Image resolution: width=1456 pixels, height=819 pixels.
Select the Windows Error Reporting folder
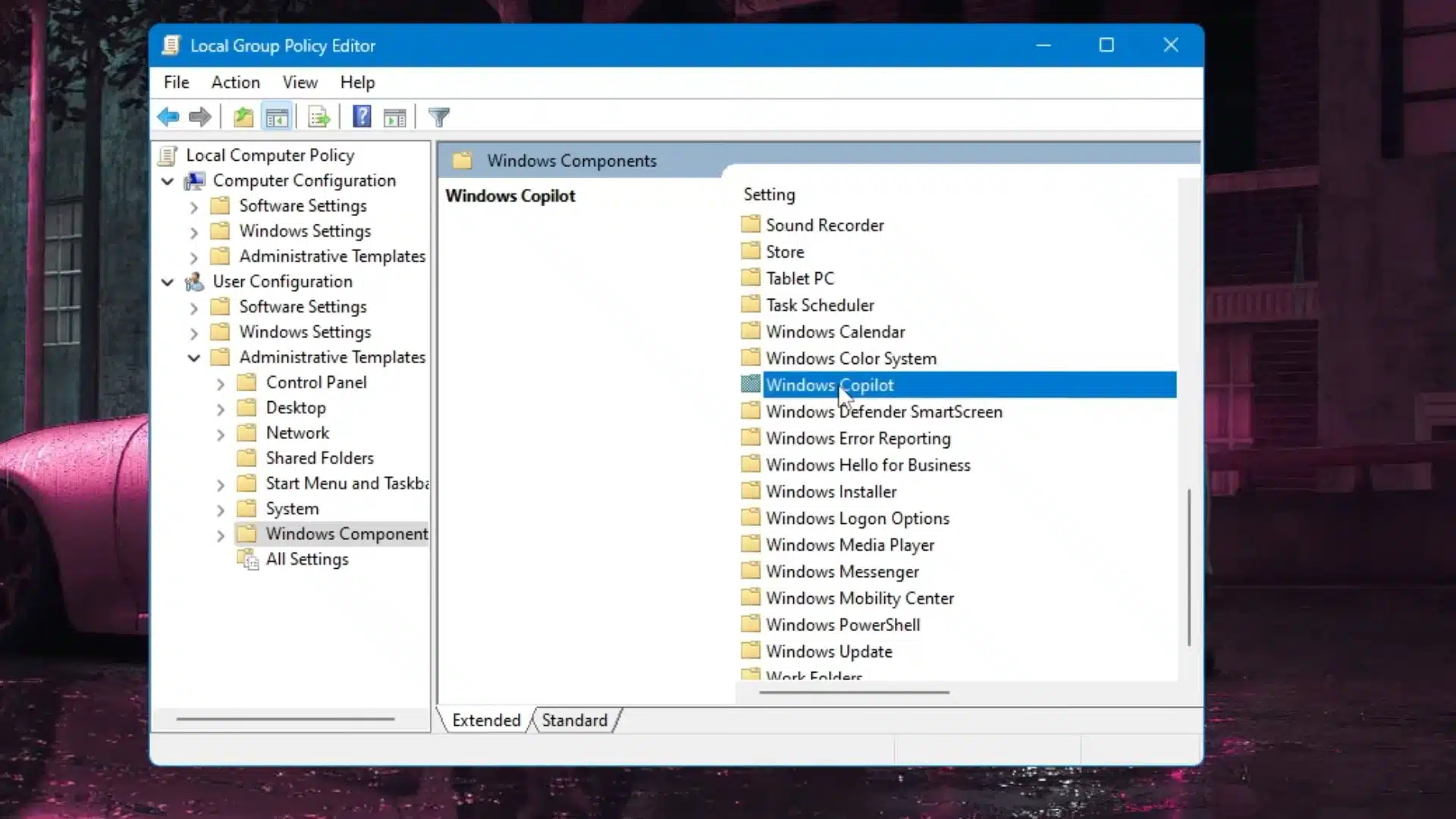(x=858, y=438)
